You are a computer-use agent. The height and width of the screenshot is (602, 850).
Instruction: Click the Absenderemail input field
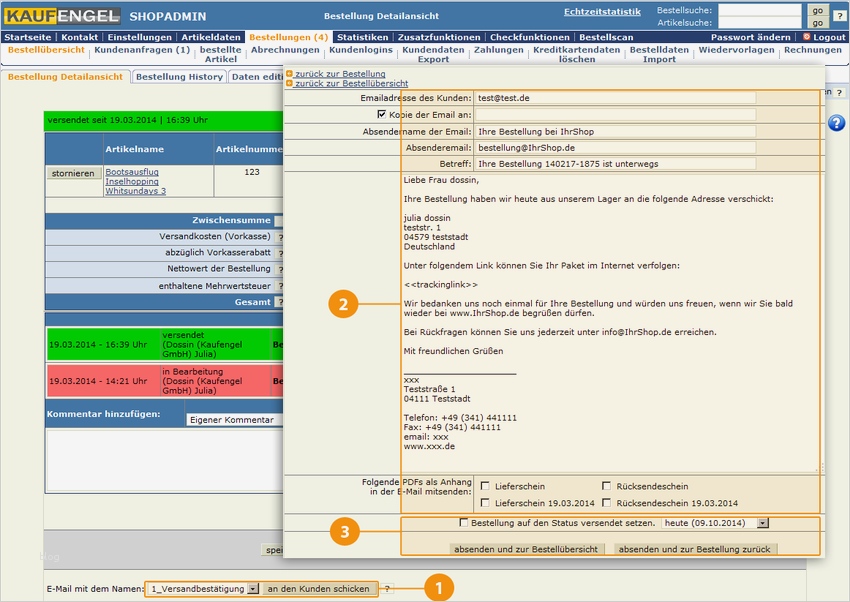(x=616, y=147)
